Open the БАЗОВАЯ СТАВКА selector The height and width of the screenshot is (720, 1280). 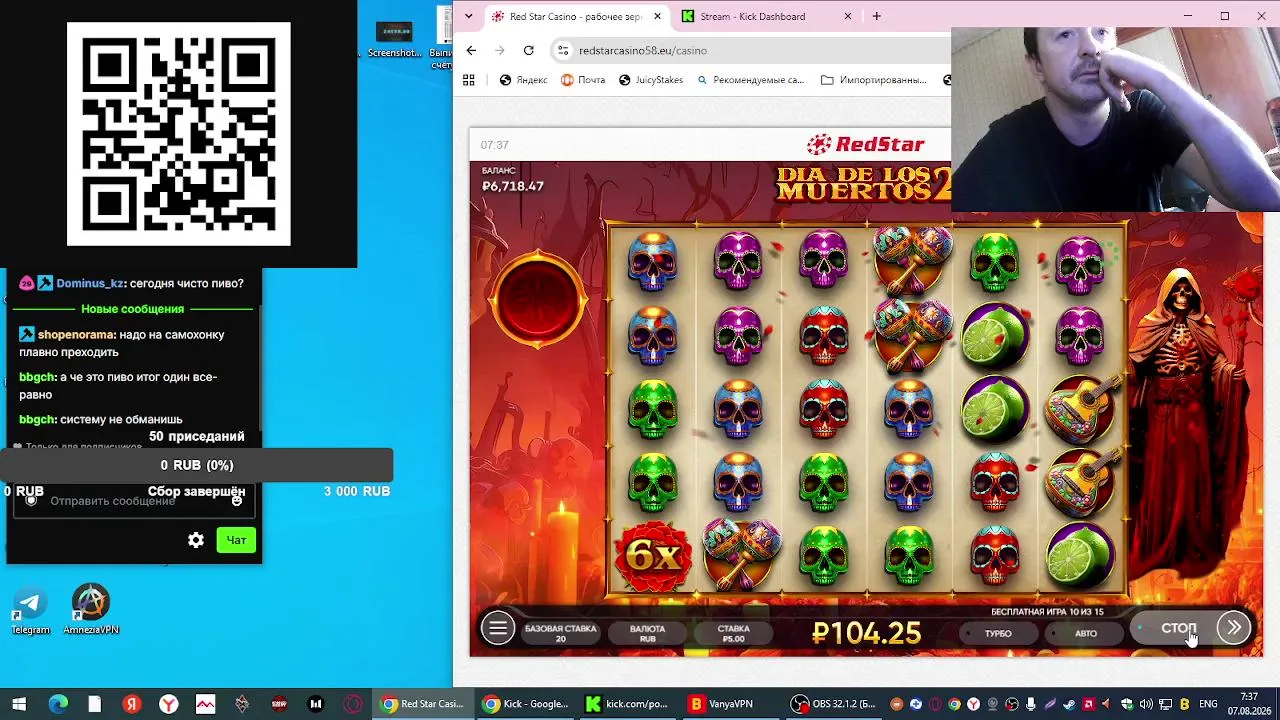560,633
